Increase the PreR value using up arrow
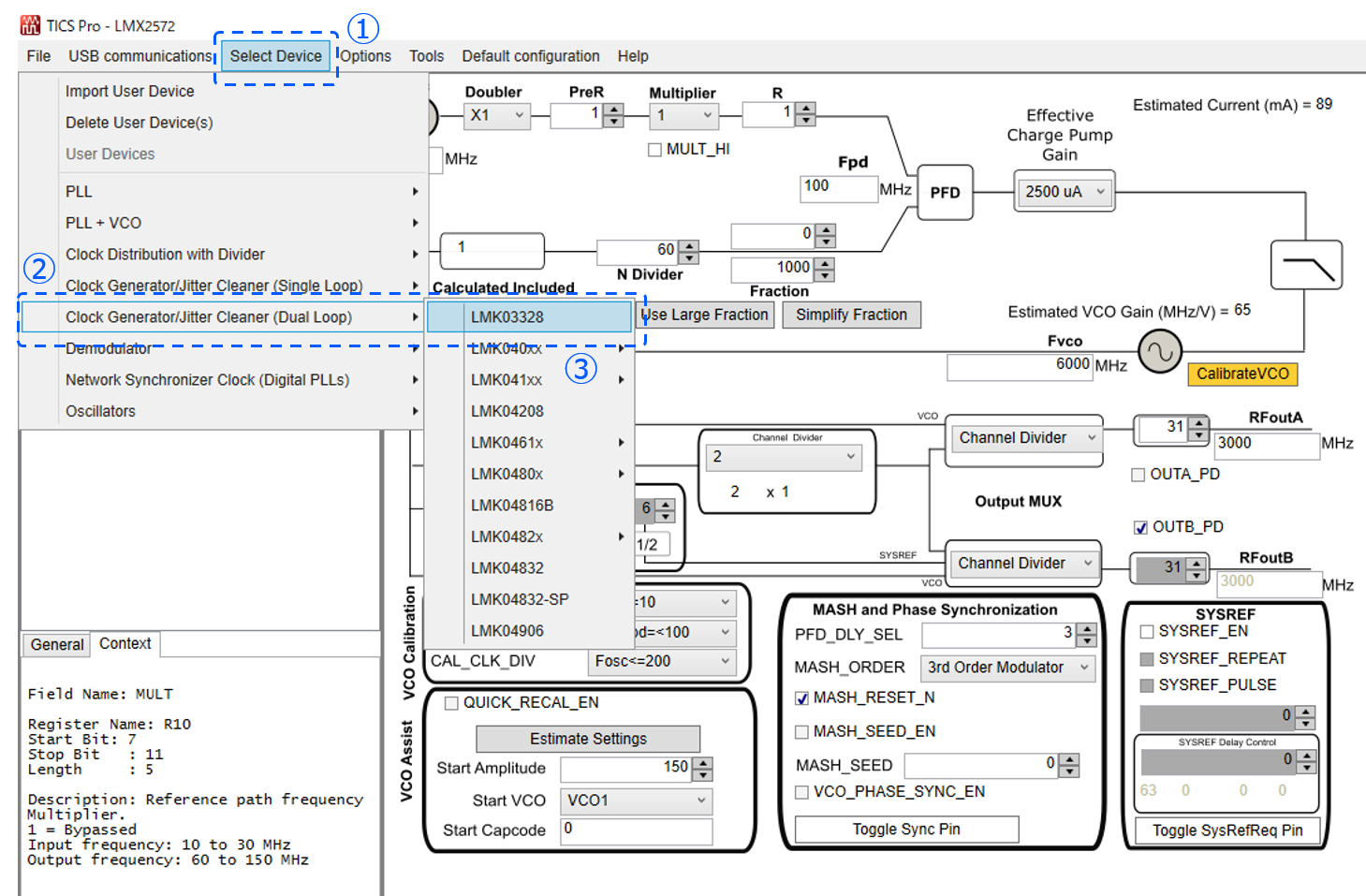Viewport: 1366px width, 896px height. click(614, 110)
